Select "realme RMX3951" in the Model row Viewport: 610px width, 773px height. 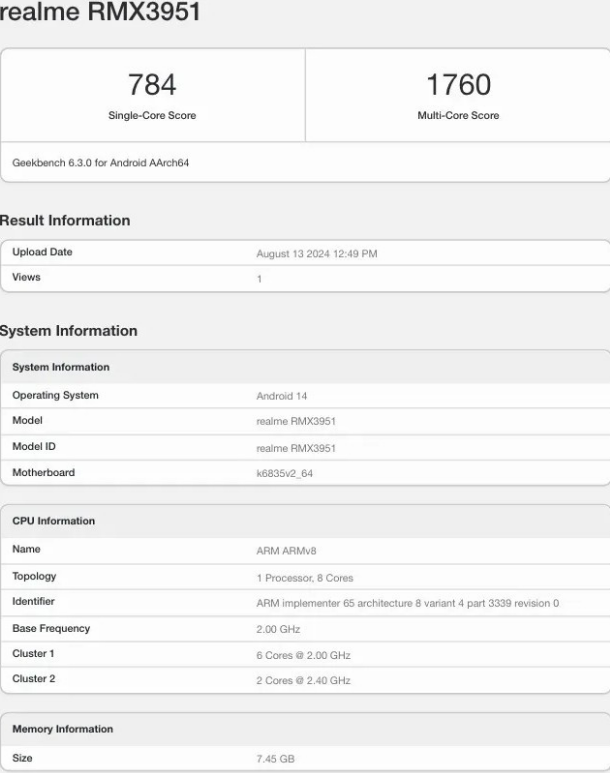[296, 422]
